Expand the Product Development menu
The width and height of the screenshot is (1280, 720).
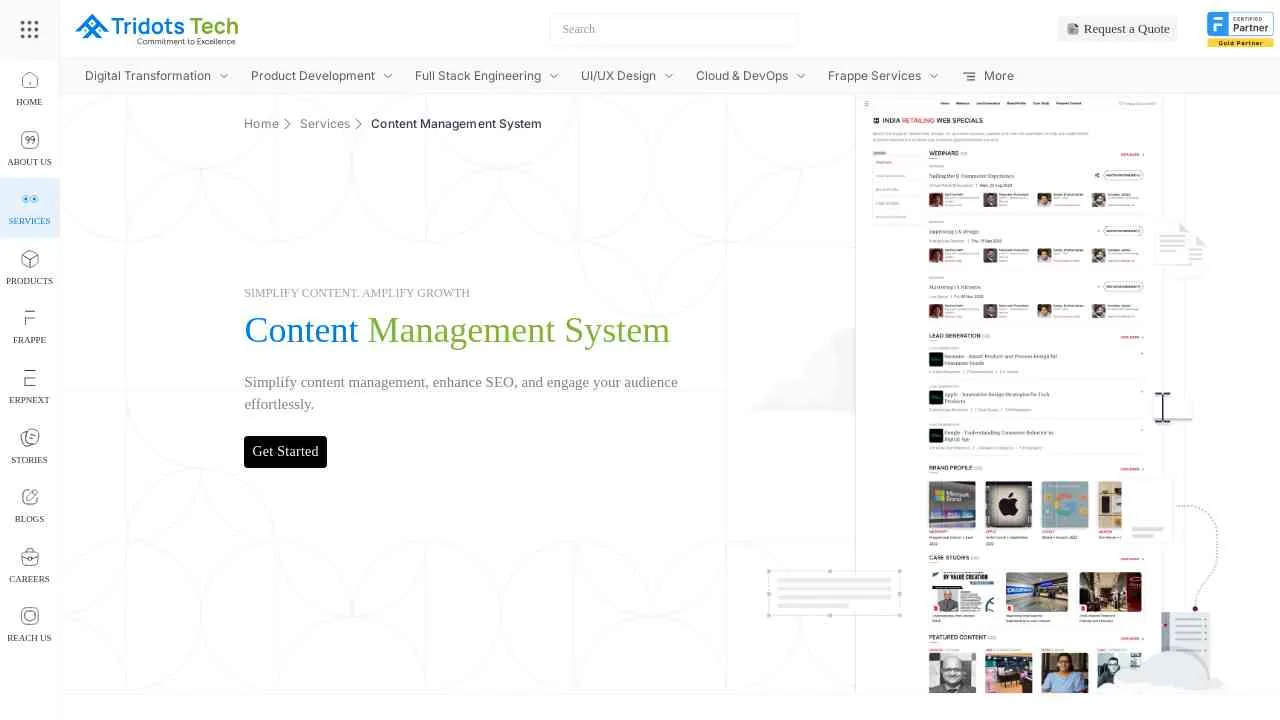322,76
